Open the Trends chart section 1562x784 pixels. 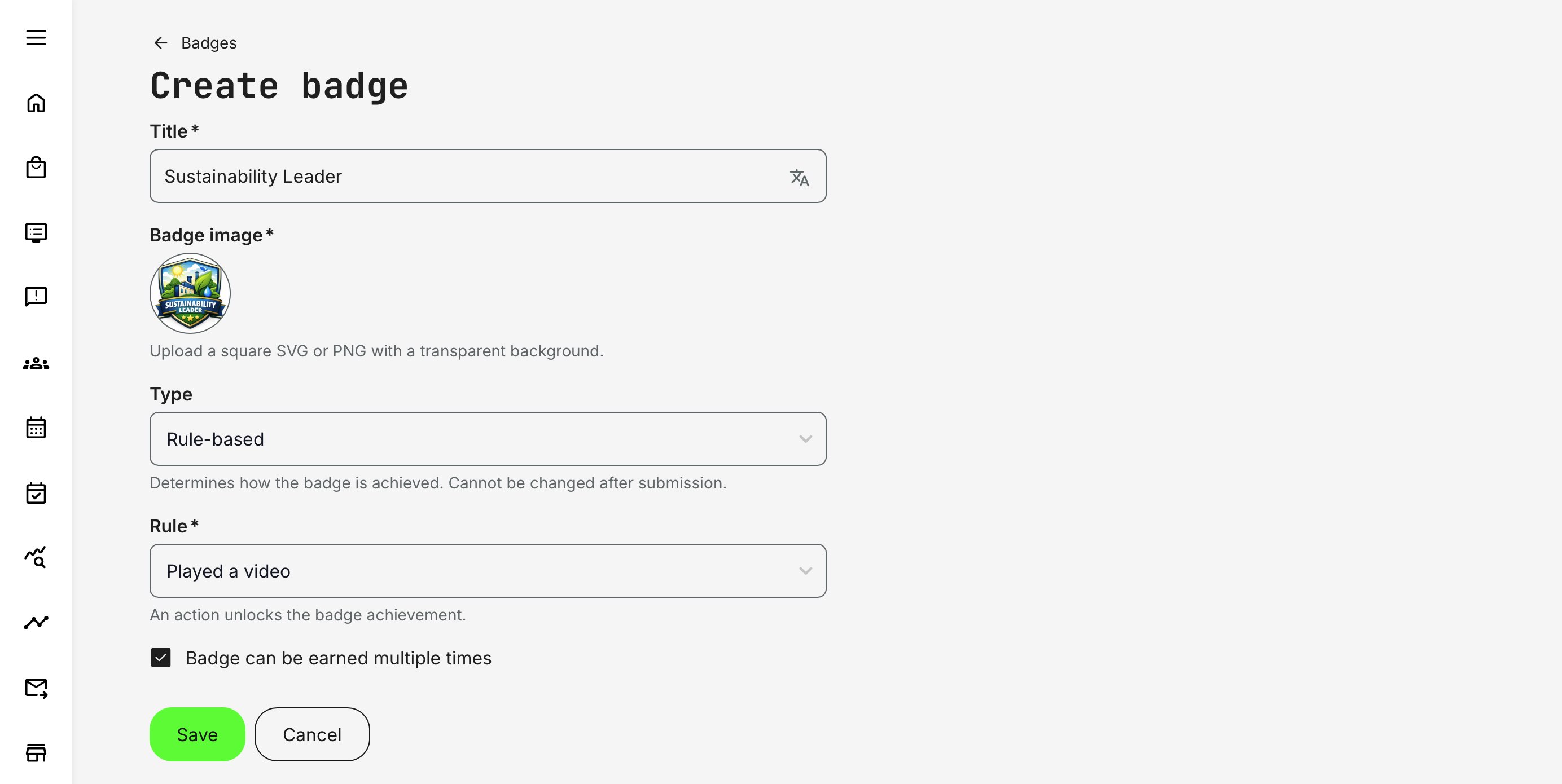click(36, 622)
